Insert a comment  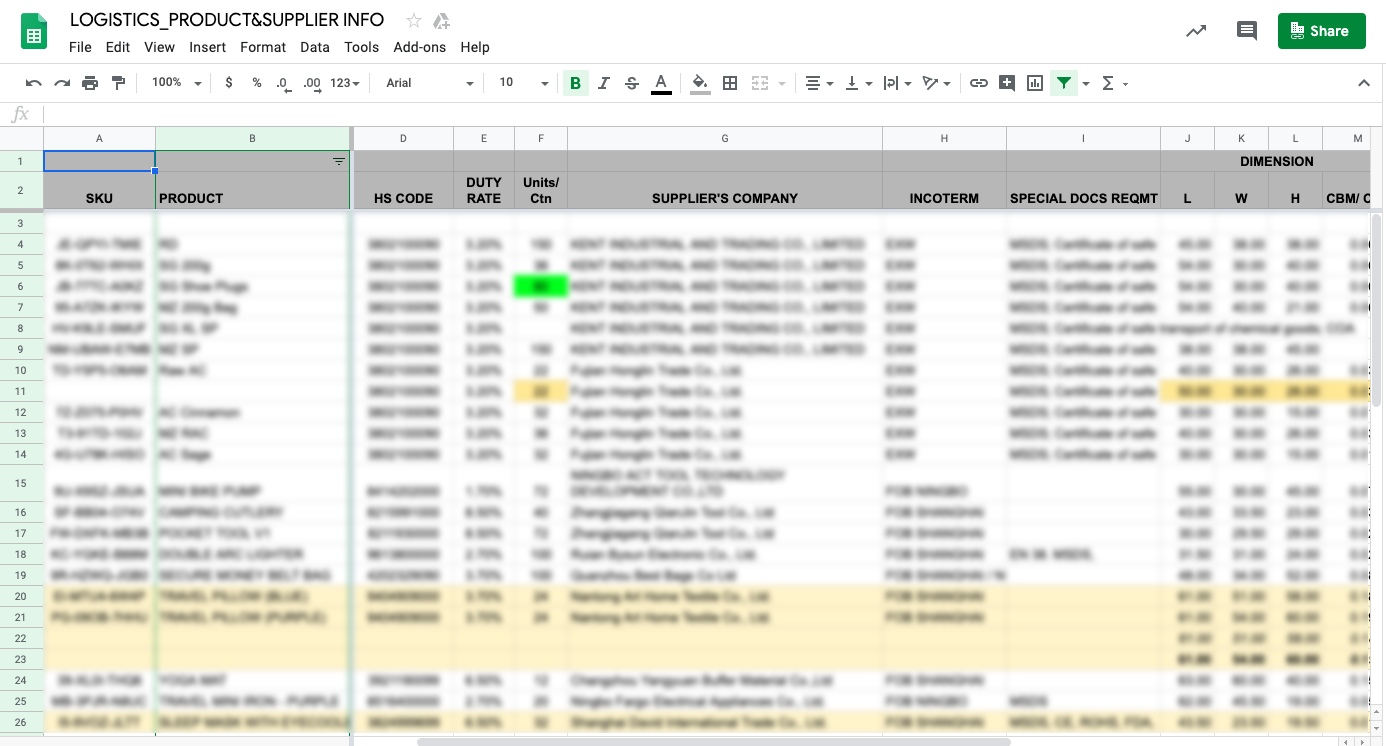tap(1007, 83)
